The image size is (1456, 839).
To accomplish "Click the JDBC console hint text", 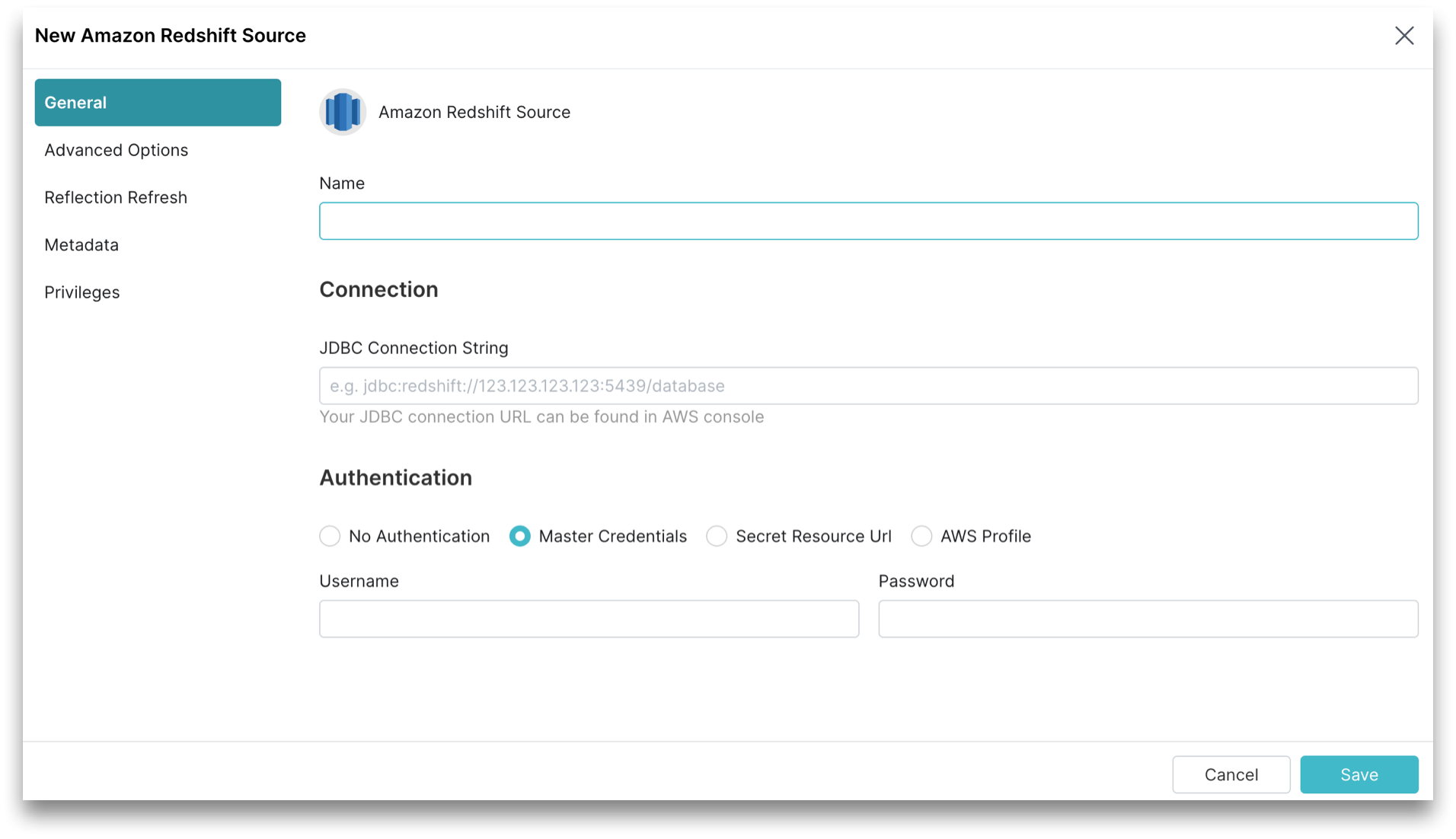I will tap(541, 416).
